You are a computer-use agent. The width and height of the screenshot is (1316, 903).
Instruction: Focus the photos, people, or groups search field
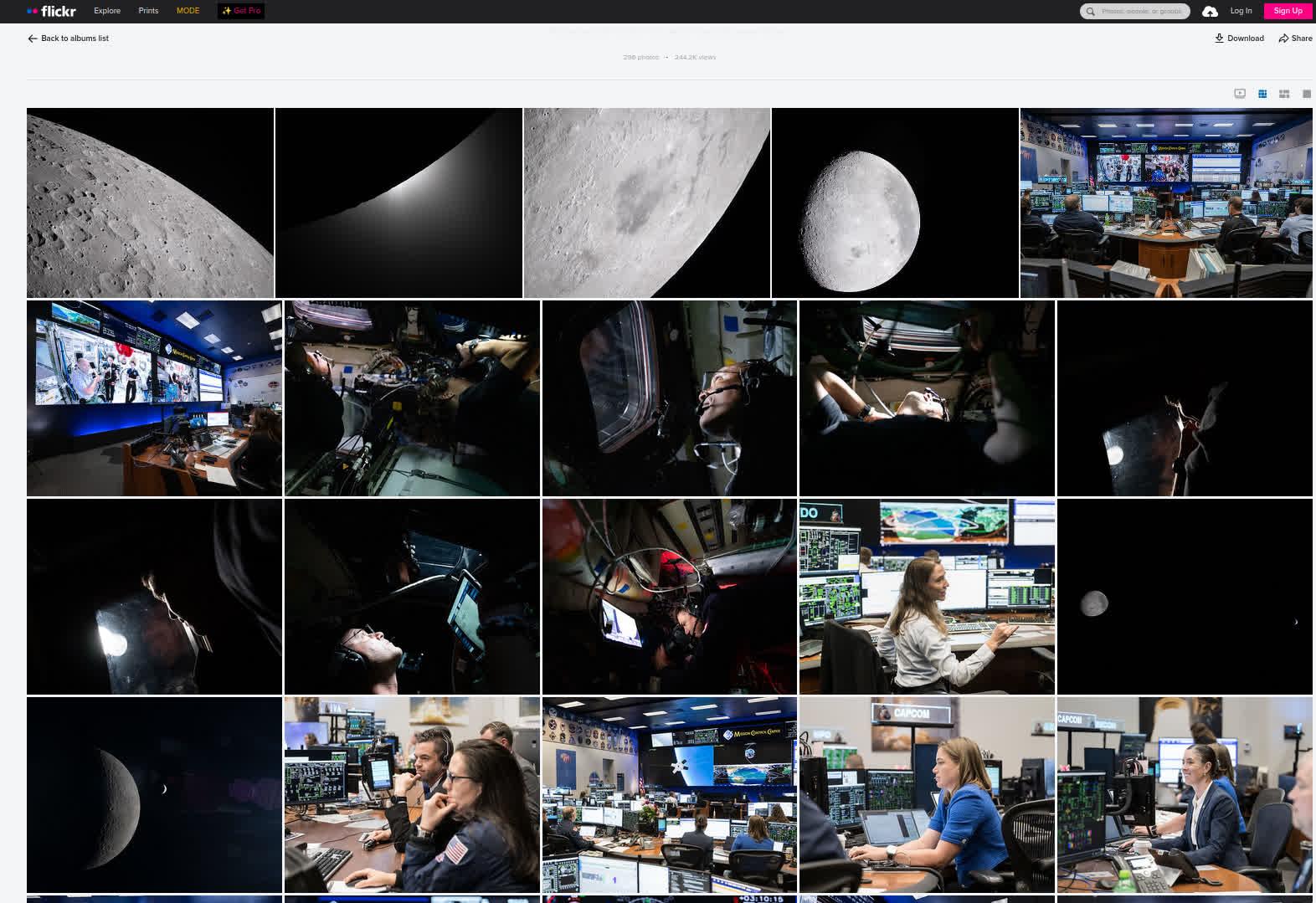coord(1142,12)
